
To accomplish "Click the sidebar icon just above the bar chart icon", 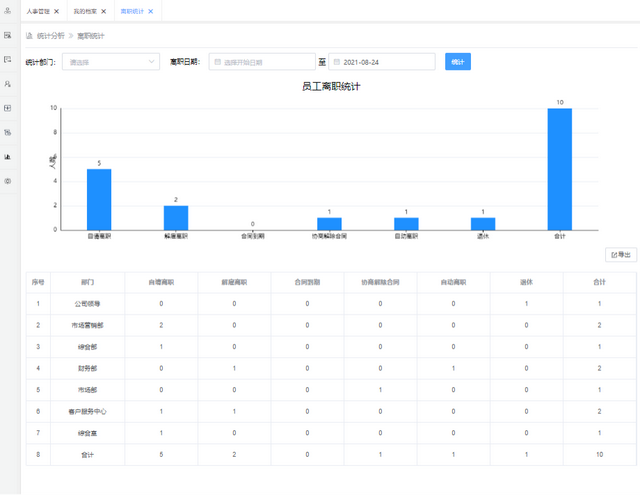I will pos(8,132).
